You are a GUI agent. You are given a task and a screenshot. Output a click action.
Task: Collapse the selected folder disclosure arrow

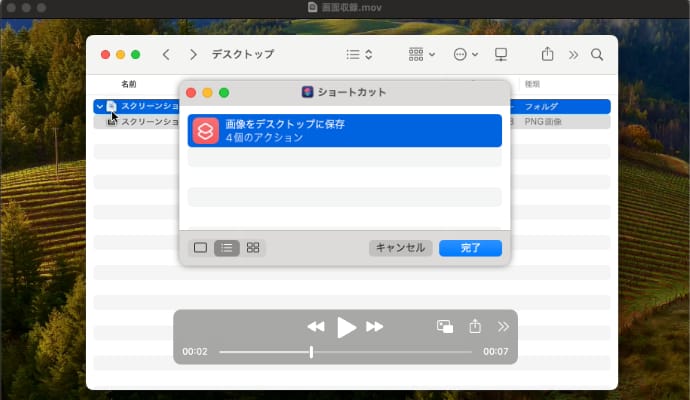[99, 106]
